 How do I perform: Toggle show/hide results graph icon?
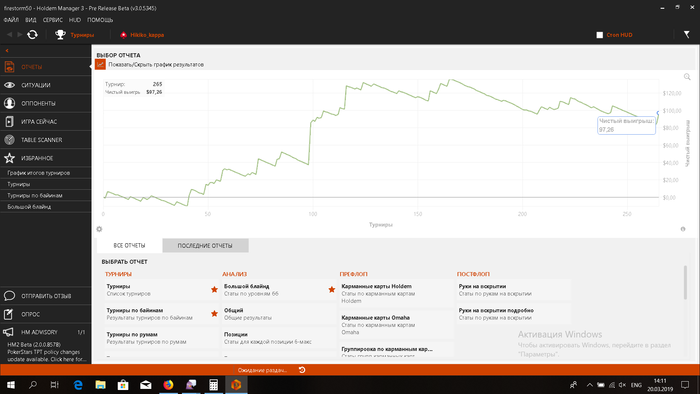(100, 65)
